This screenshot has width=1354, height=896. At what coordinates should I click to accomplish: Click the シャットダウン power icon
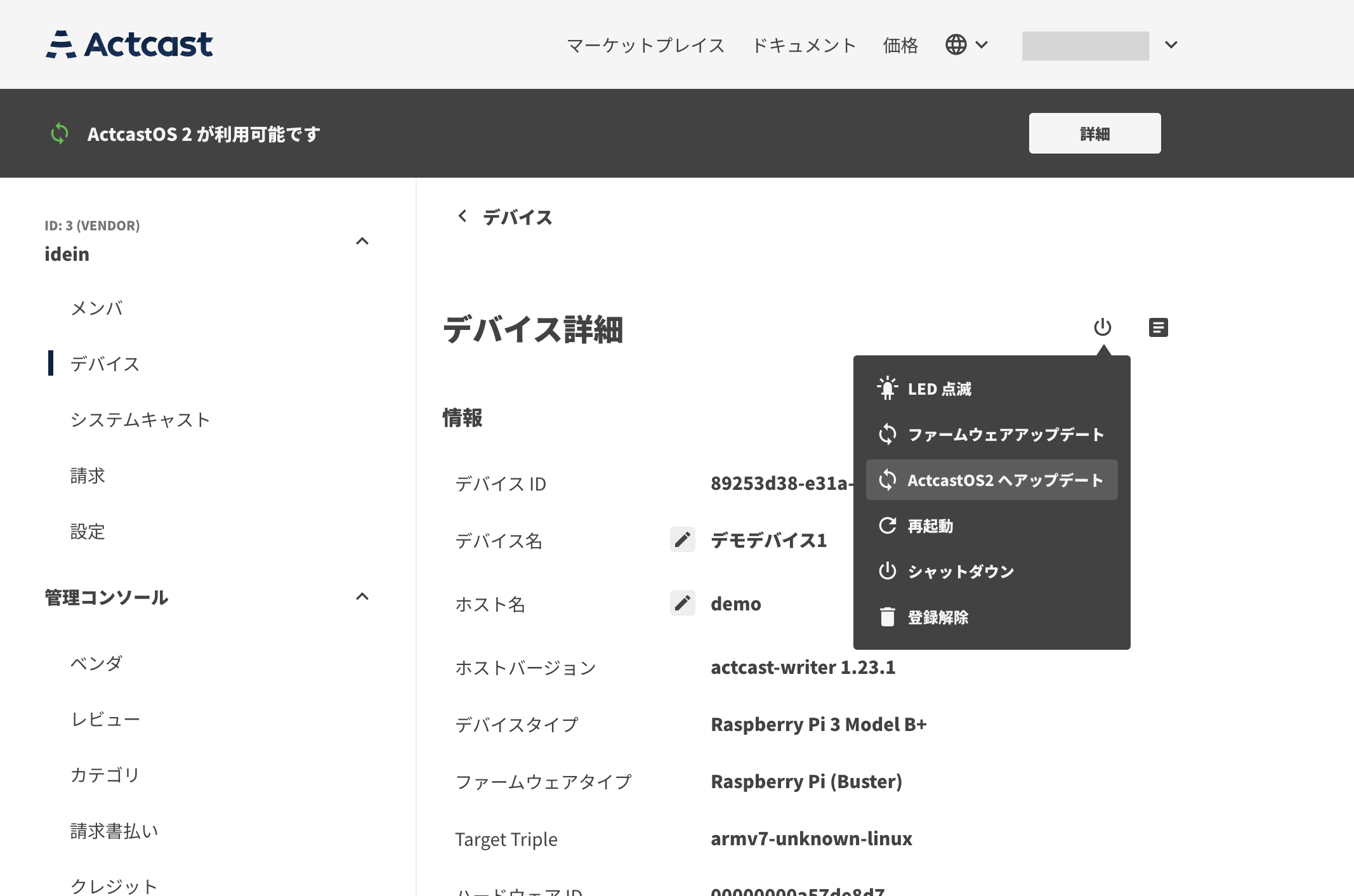(x=887, y=571)
